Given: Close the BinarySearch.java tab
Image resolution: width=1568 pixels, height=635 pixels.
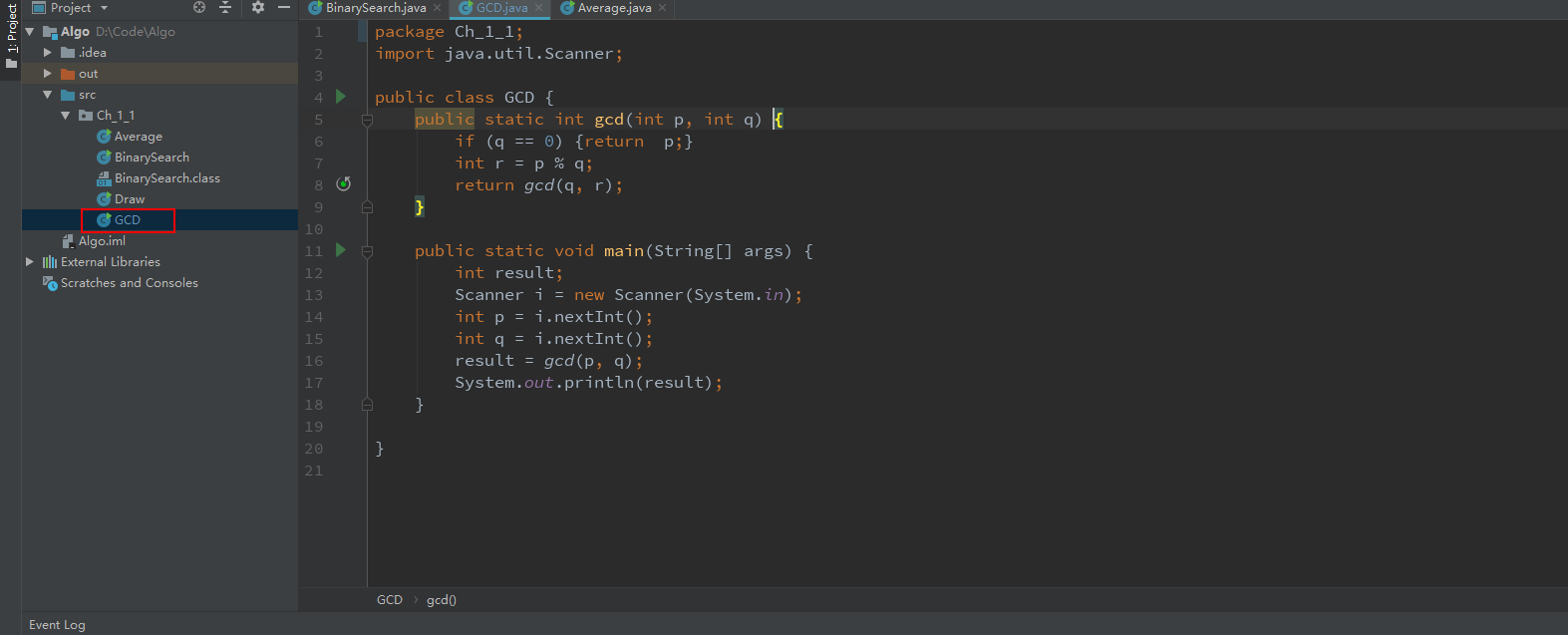Looking at the screenshot, I should tap(437, 8).
